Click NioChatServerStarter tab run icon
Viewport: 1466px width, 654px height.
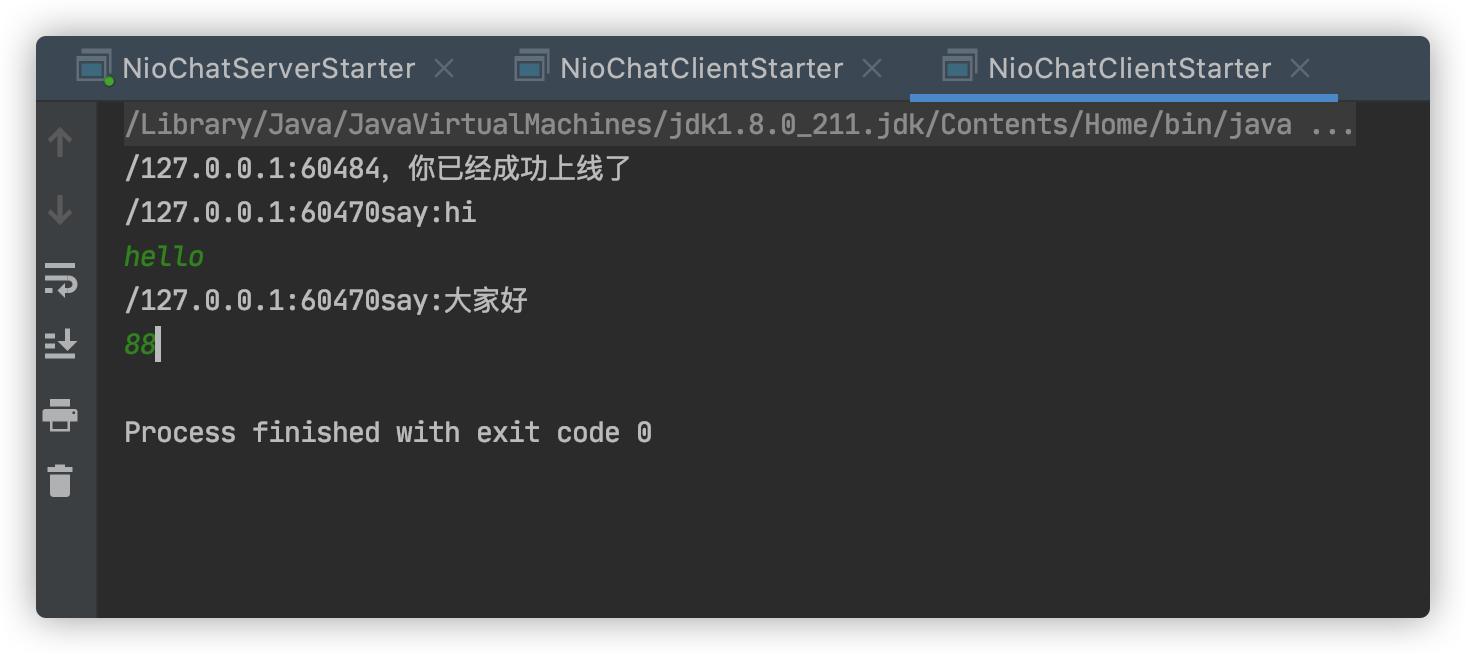[x=95, y=67]
